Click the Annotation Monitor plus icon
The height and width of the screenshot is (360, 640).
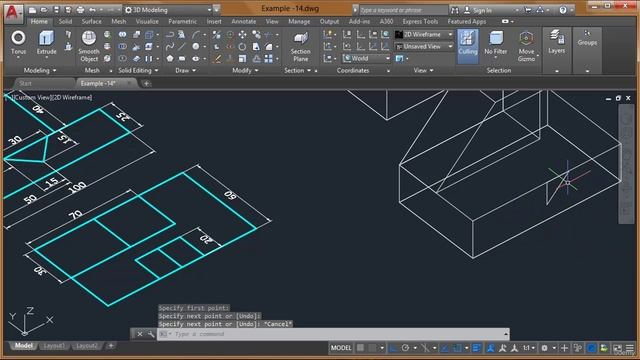(x=564, y=348)
